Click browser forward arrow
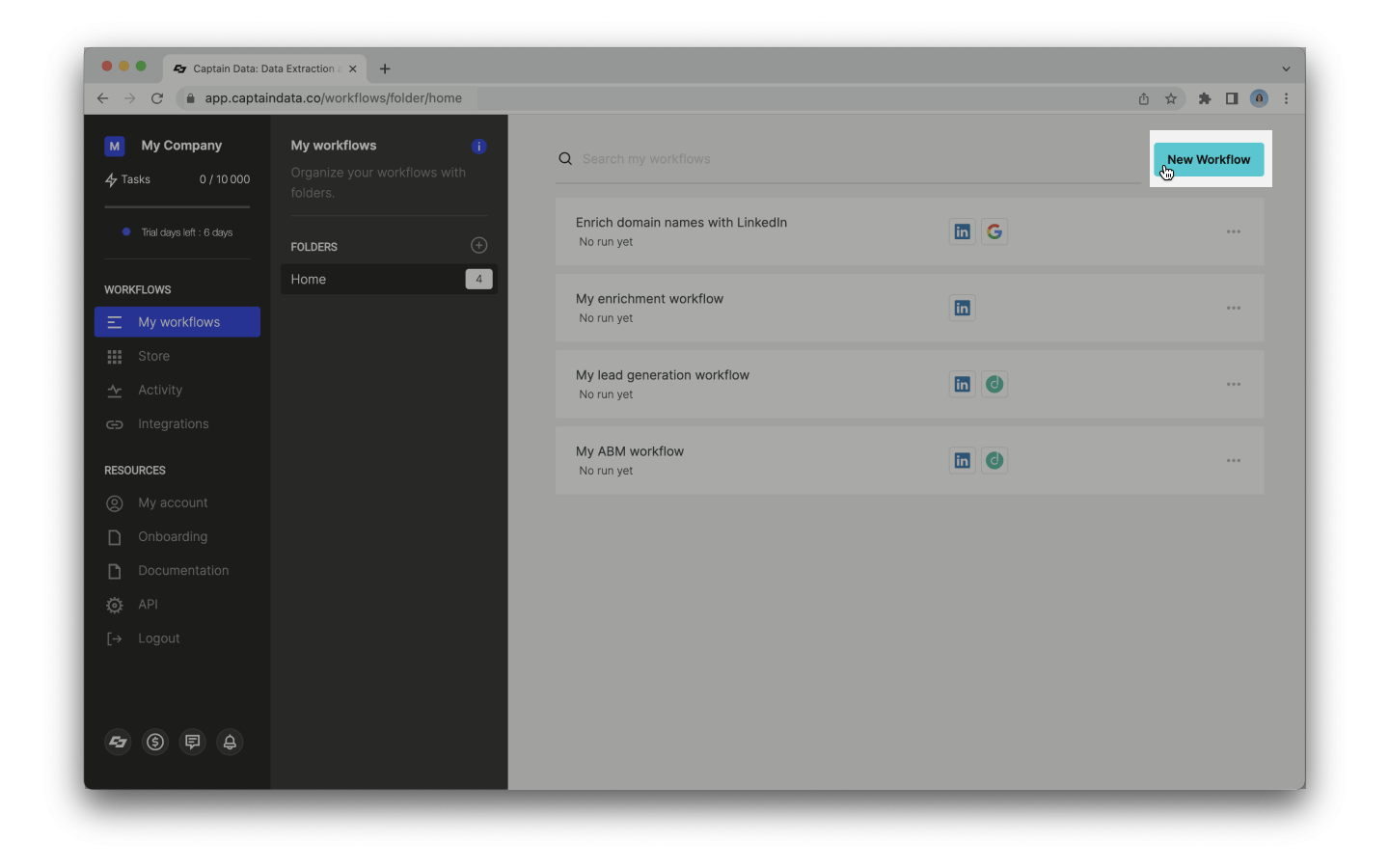1389x868 pixels. 130,98
